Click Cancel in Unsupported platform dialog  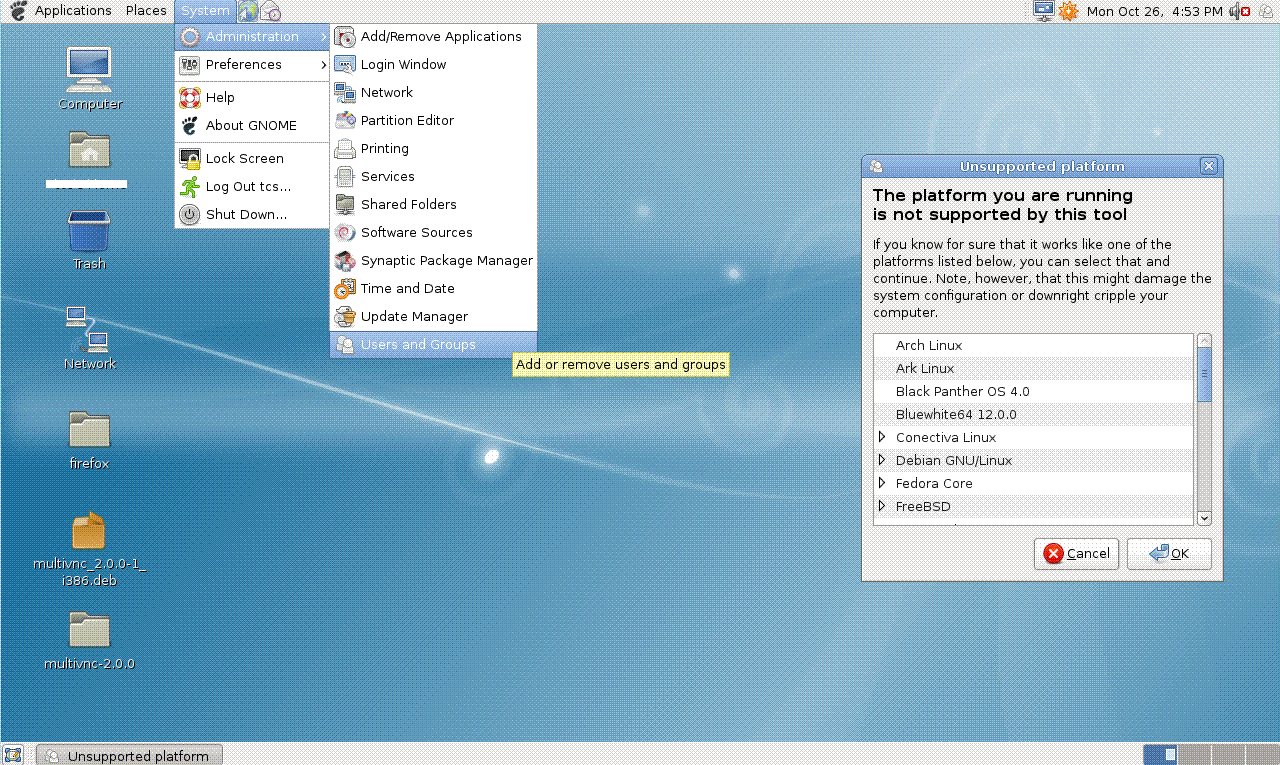(x=1076, y=554)
